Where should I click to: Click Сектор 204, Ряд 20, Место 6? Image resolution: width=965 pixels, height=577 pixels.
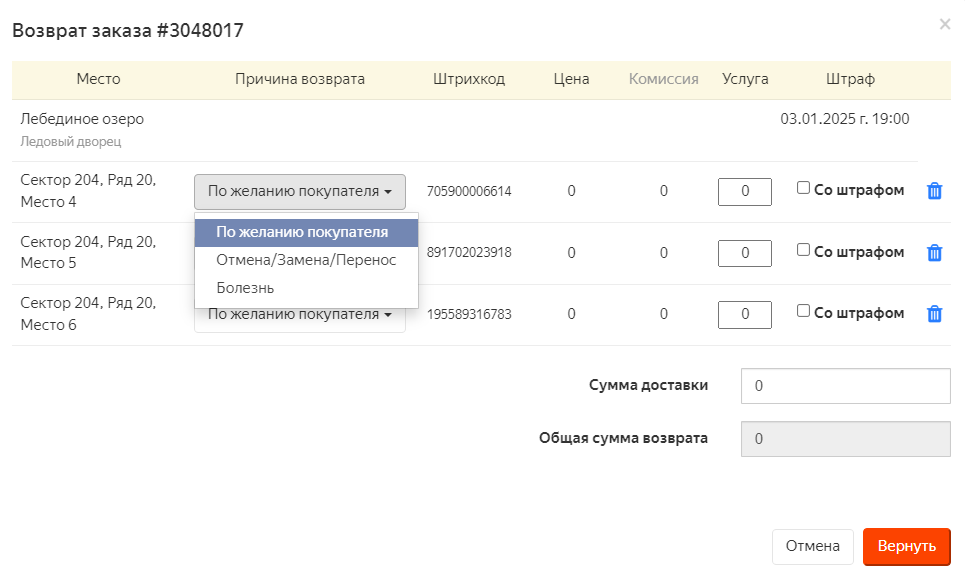click(x=88, y=314)
